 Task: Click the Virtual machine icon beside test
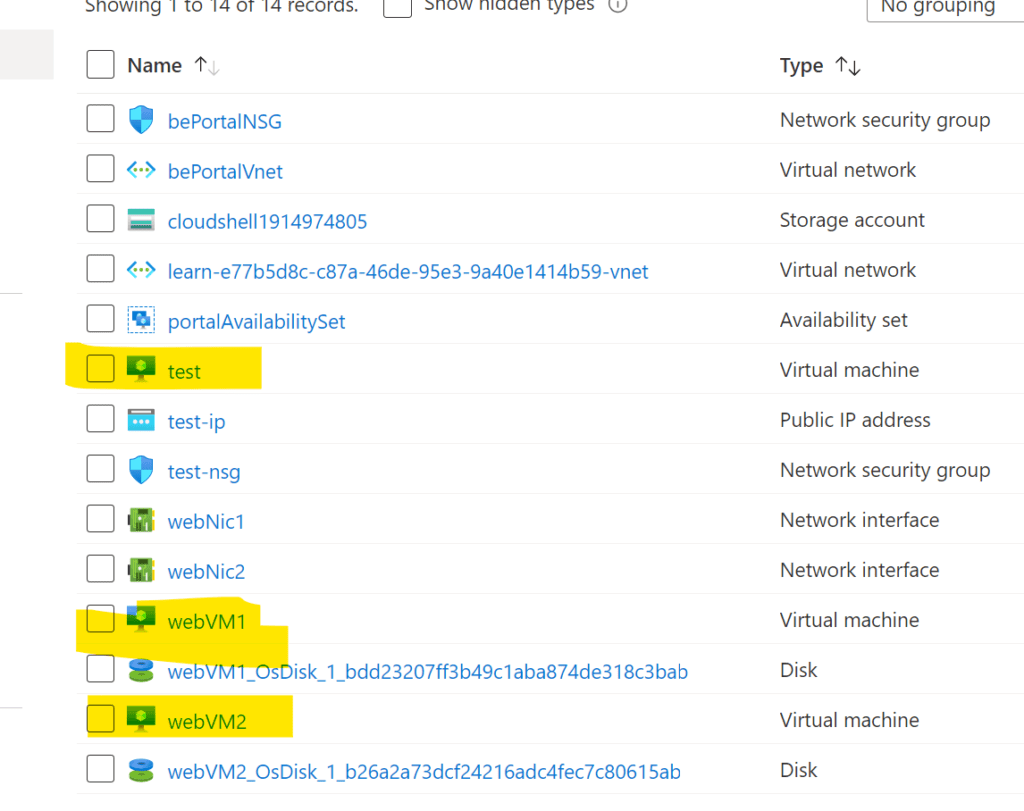click(141, 370)
